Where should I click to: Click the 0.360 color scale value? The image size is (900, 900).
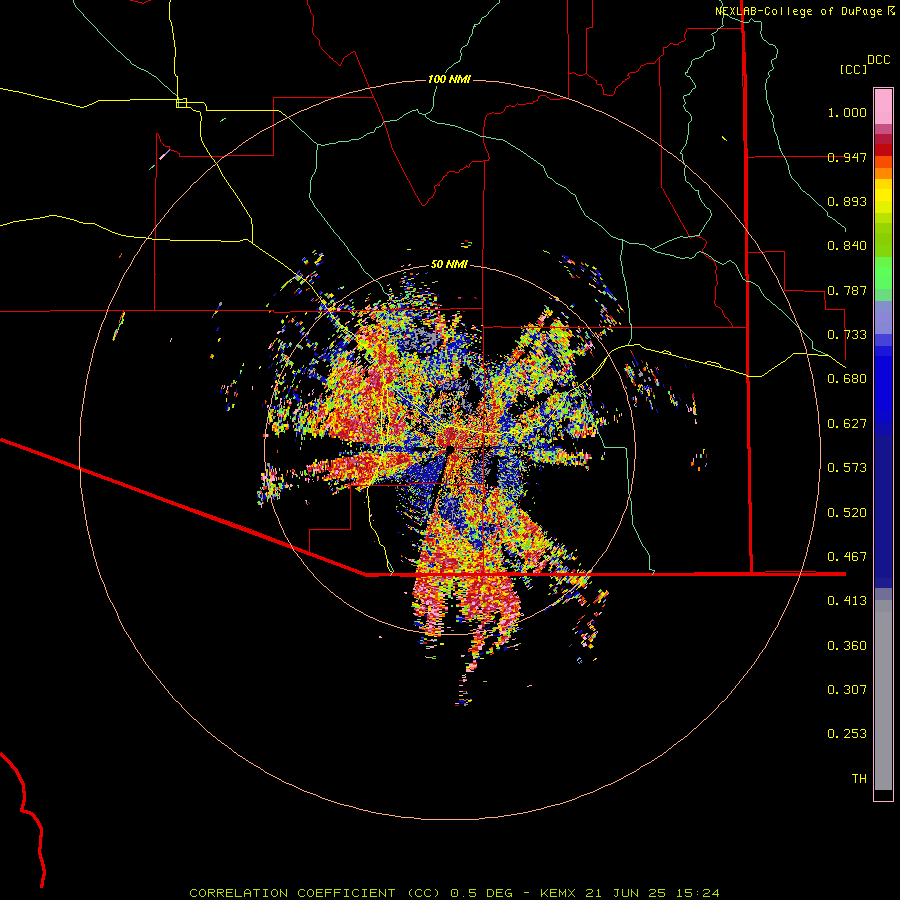pyautogui.click(x=847, y=646)
